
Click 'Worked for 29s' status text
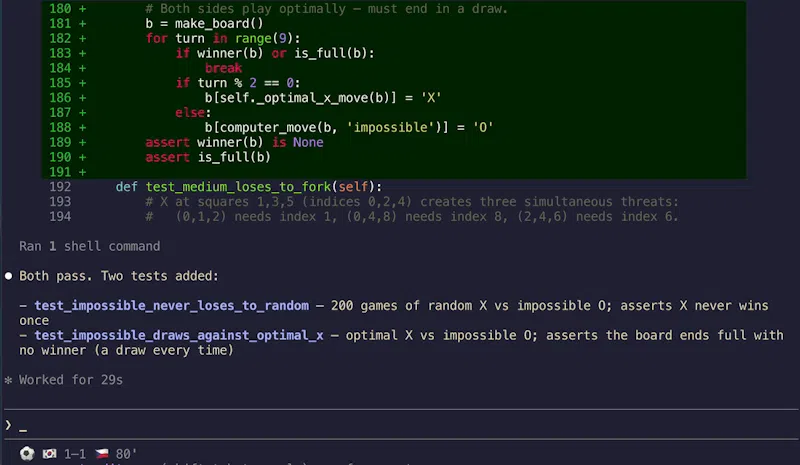coord(71,380)
